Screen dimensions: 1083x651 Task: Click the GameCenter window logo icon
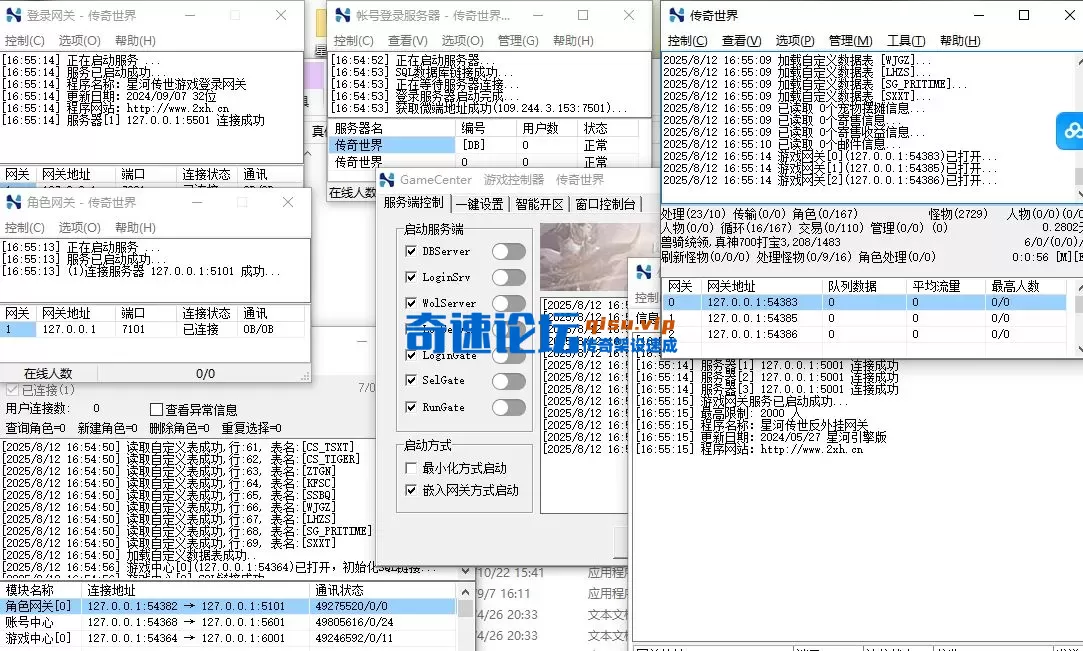pyautogui.click(x=387, y=179)
